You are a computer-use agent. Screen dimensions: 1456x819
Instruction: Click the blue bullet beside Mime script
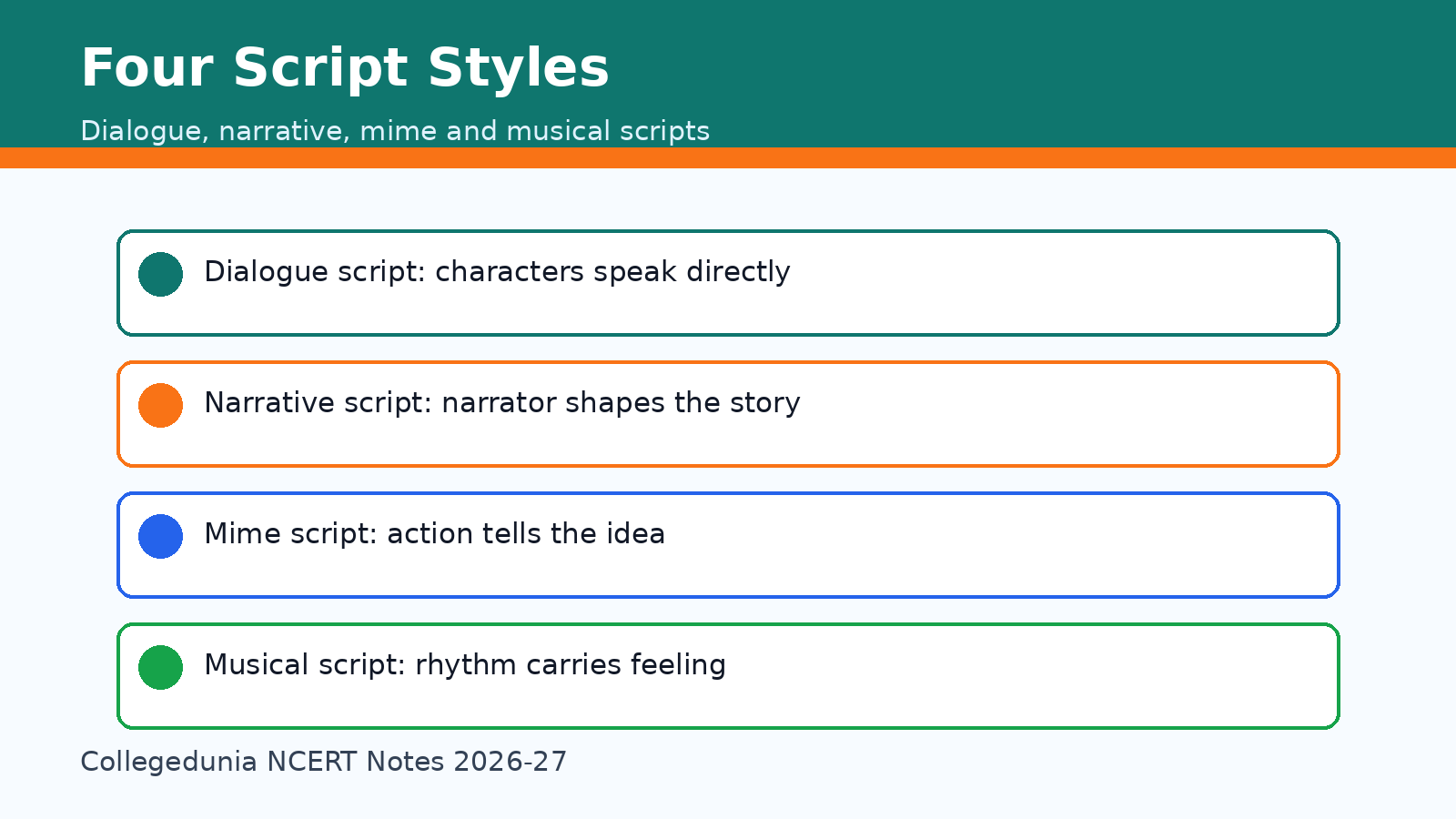point(160,536)
